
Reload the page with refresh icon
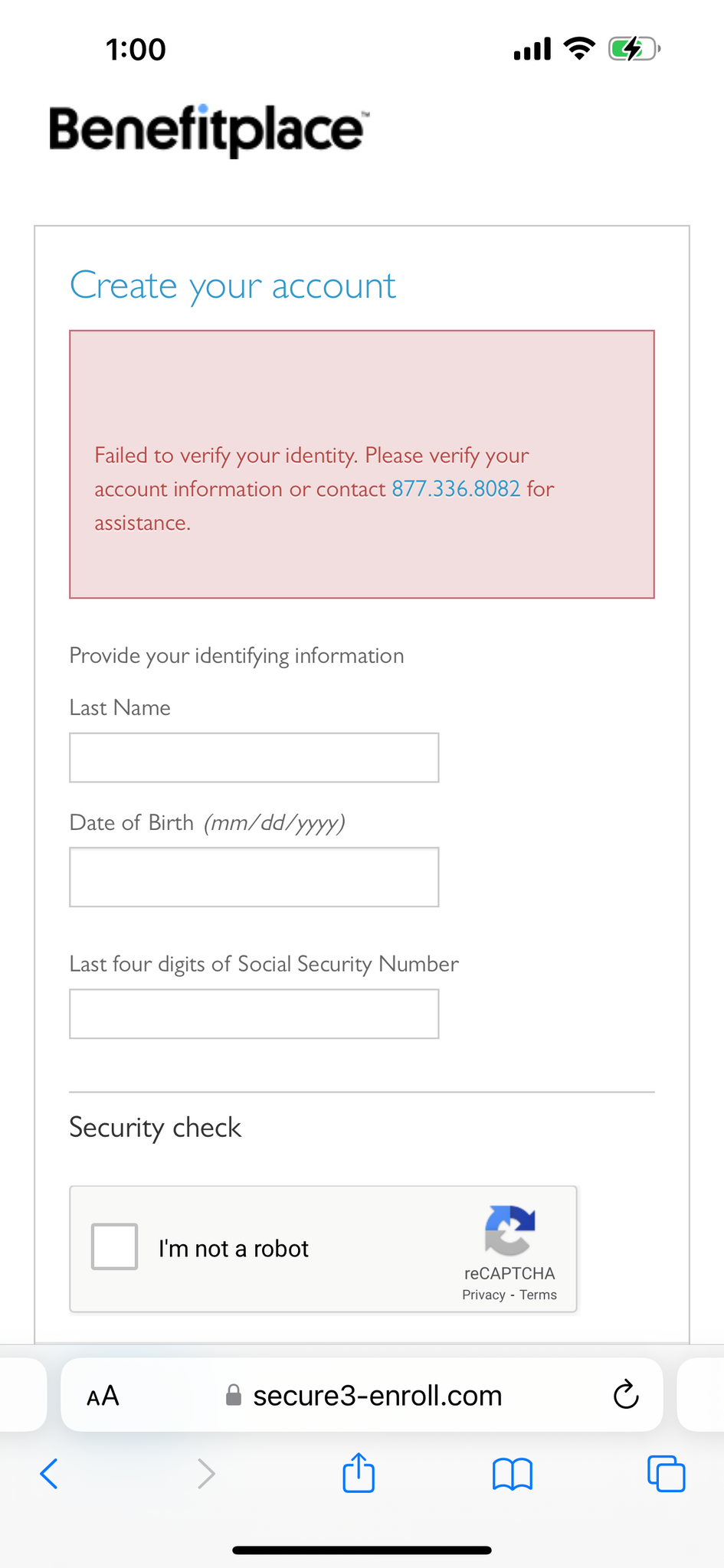(x=626, y=1395)
